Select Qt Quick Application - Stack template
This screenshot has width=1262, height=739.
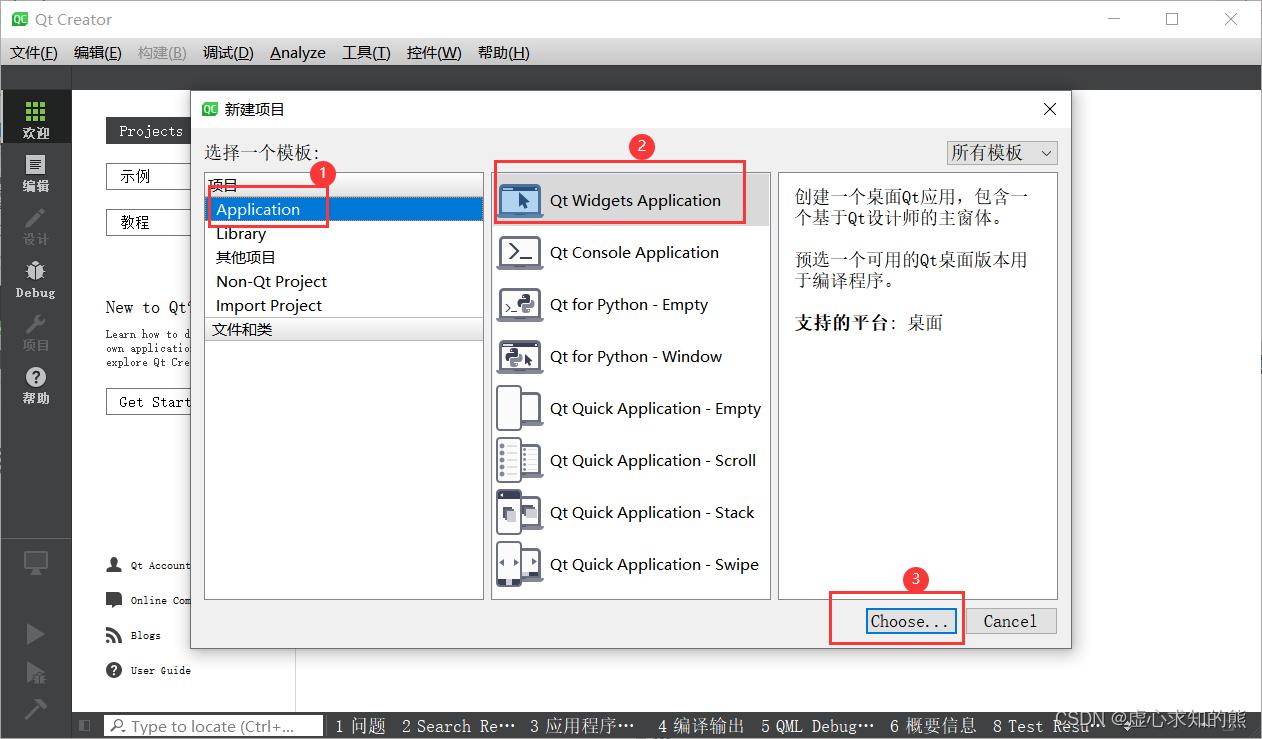pyautogui.click(x=631, y=513)
